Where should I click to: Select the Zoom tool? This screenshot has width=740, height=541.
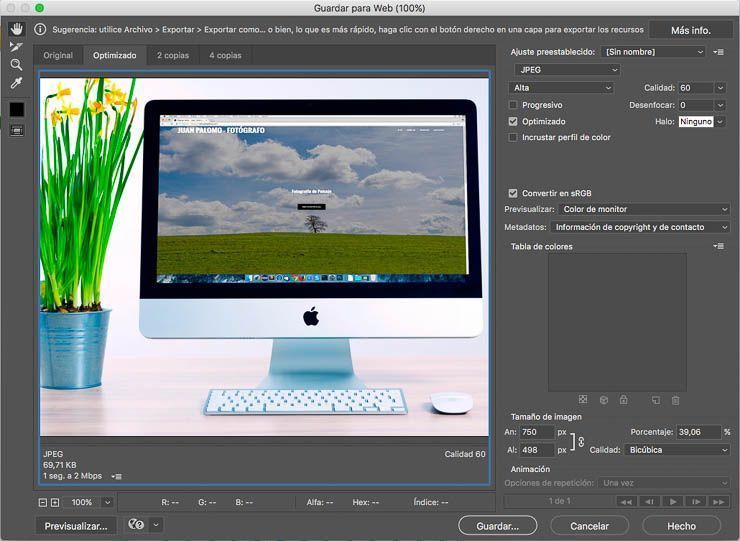click(x=16, y=64)
